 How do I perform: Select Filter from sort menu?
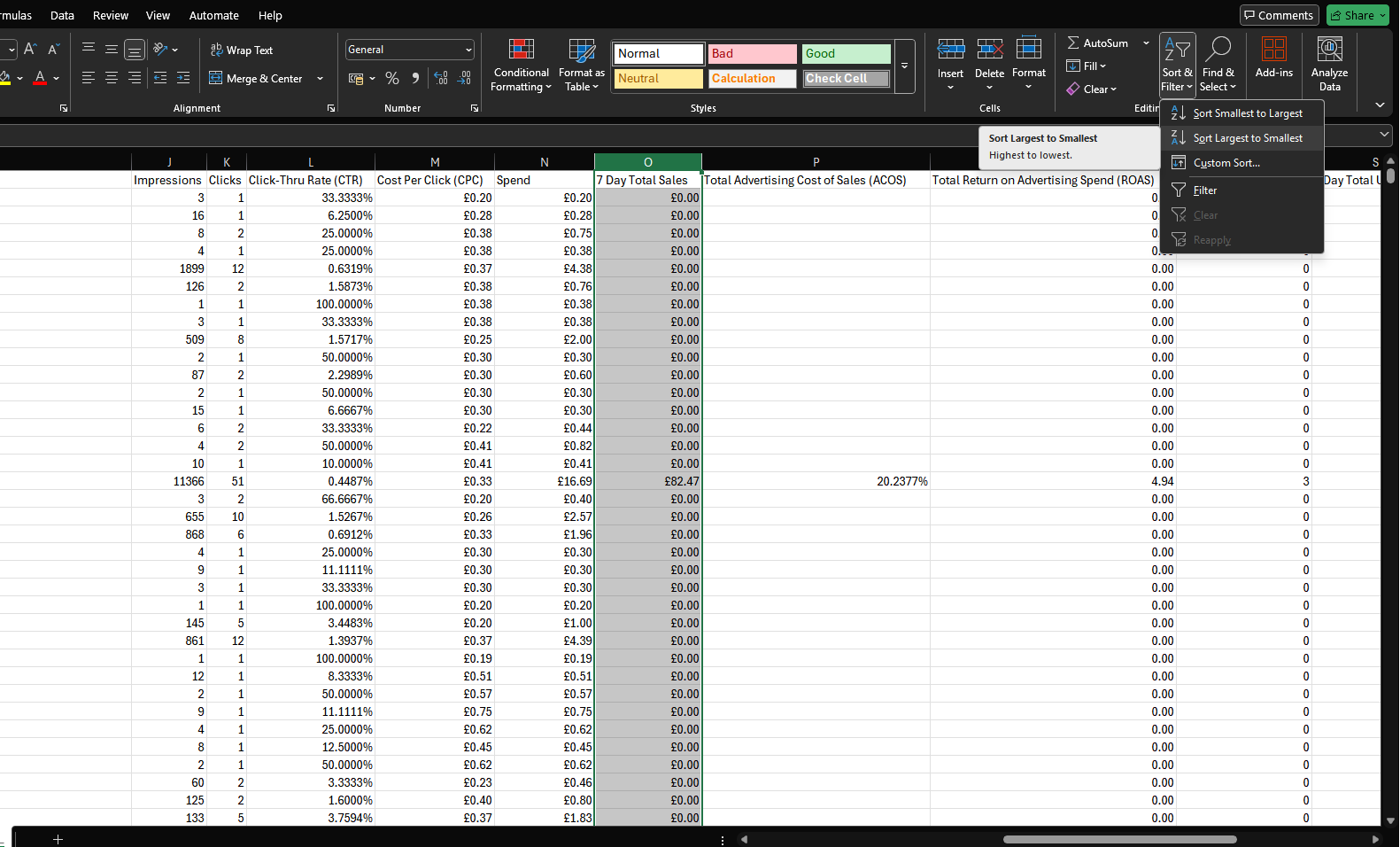pyautogui.click(x=1242, y=190)
